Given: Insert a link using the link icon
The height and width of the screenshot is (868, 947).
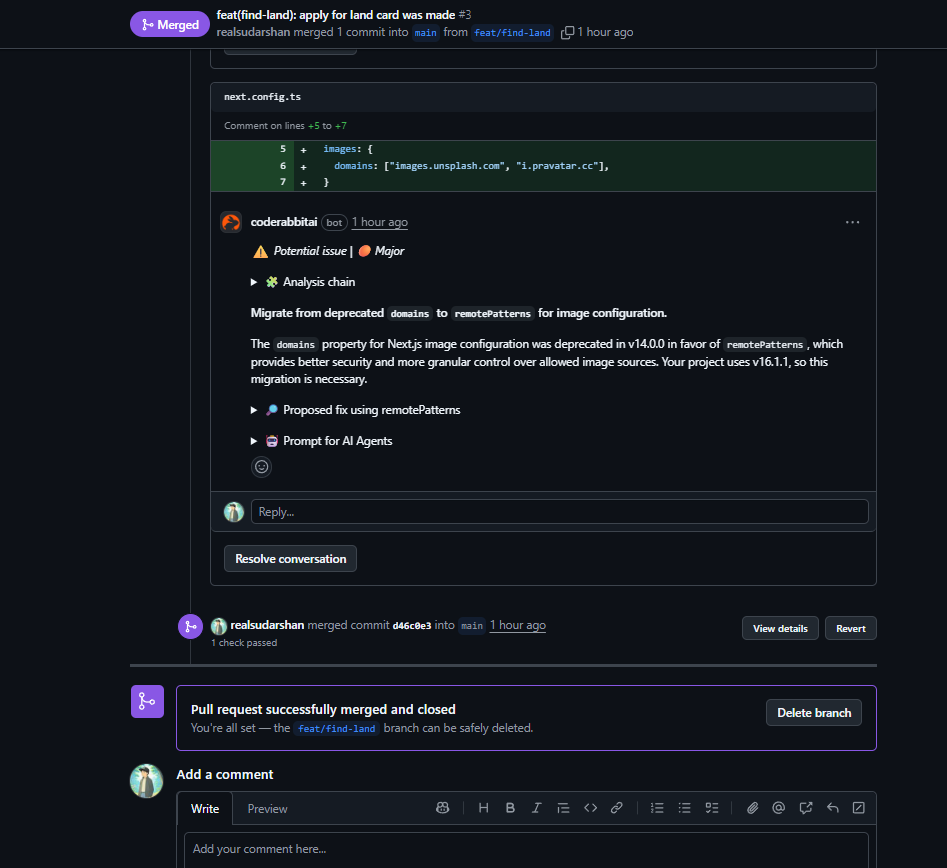Looking at the screenshot, I should coord(616,807).
